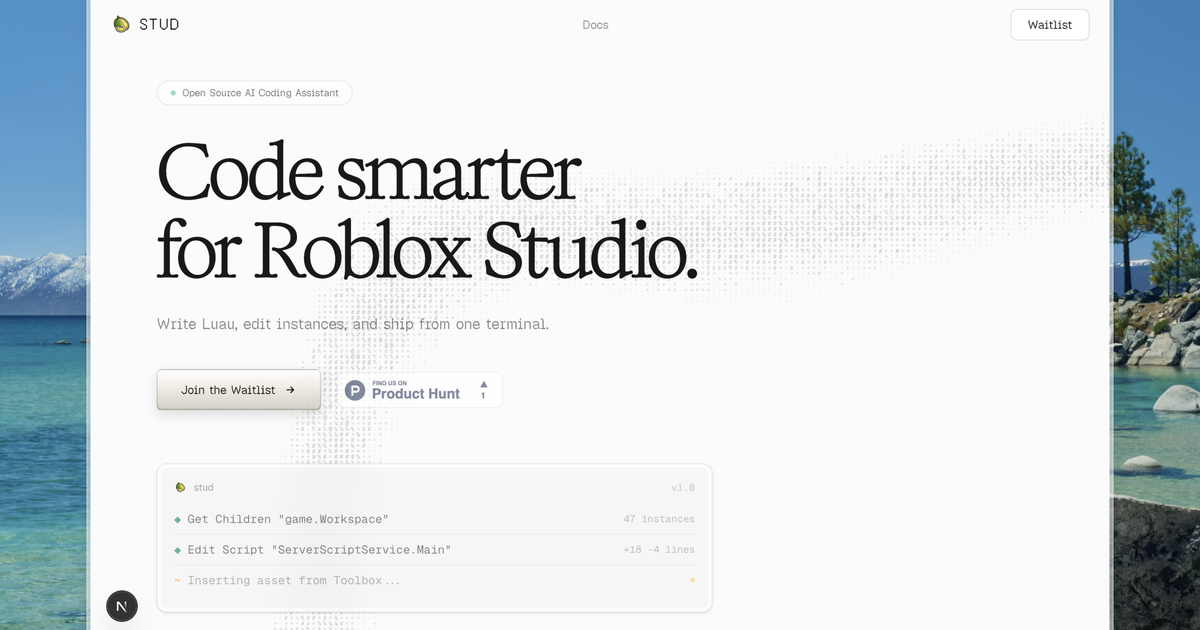
Task: Click the "47 instances" count label
Action: pos(658,520)
